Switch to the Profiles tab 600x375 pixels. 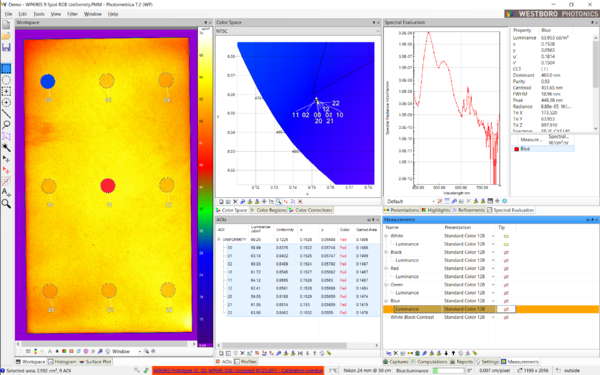(x=245, y=362)
